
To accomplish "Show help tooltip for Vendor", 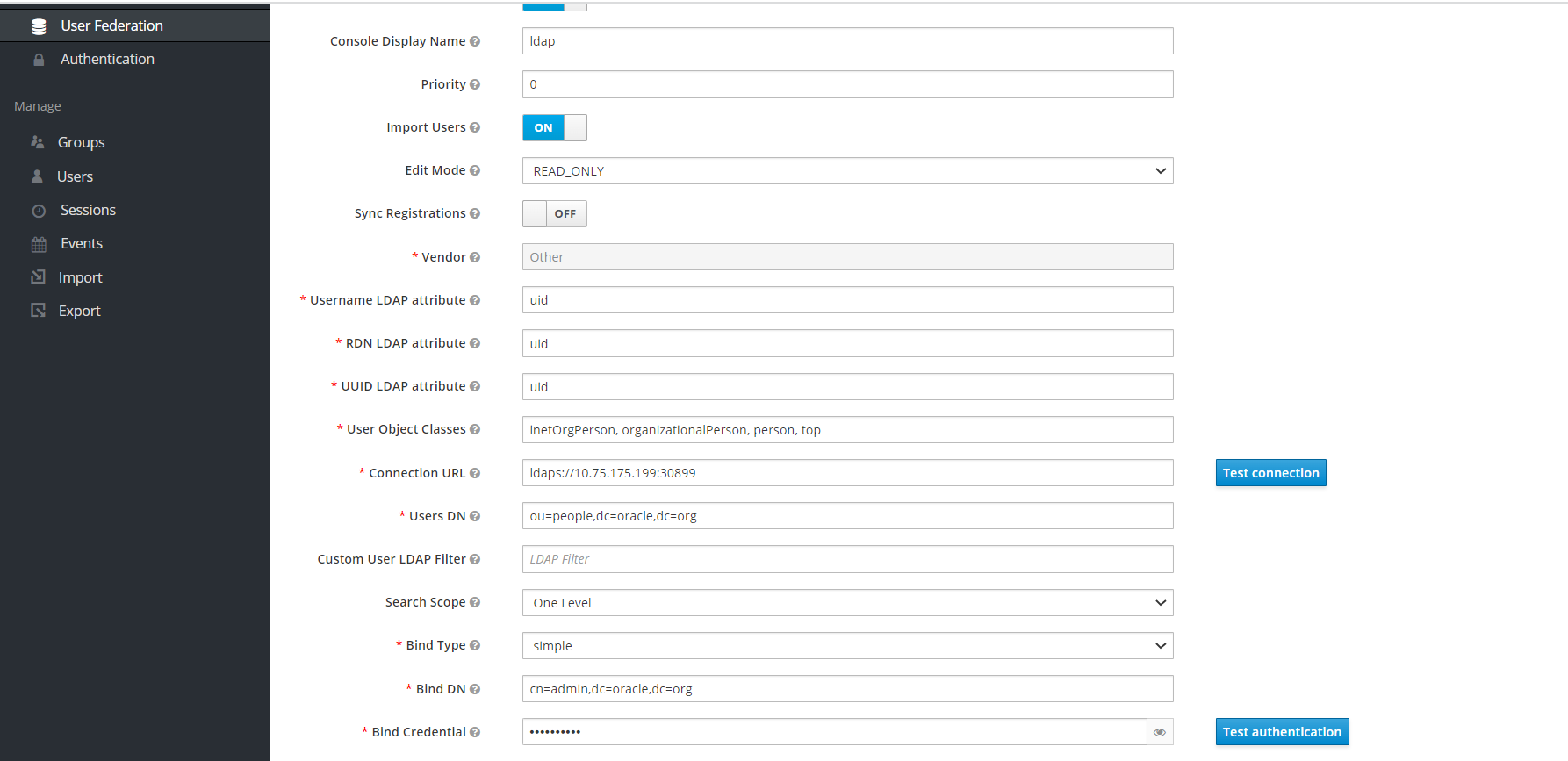I will [475, 257].
